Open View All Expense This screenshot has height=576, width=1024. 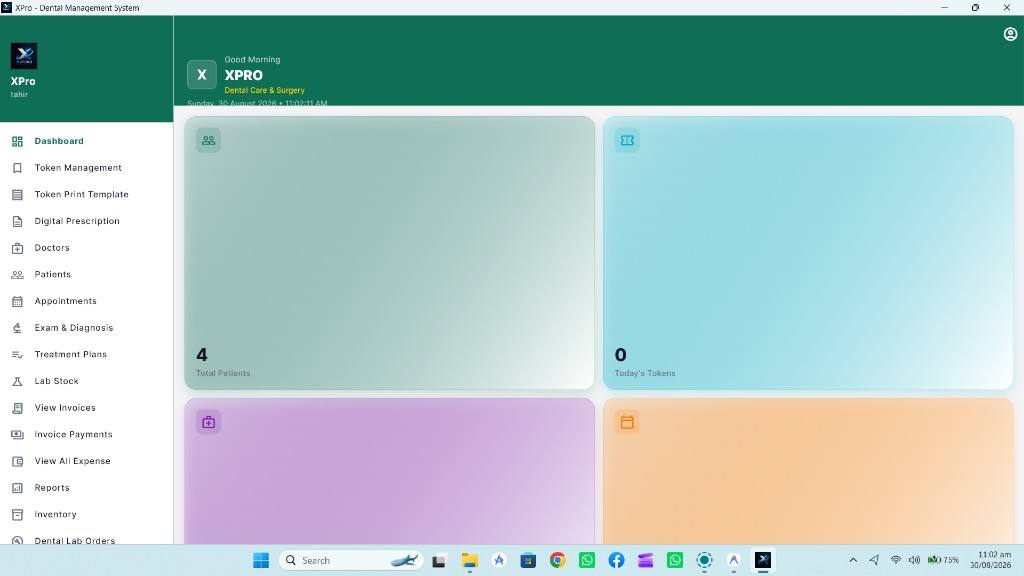[86, 462]
